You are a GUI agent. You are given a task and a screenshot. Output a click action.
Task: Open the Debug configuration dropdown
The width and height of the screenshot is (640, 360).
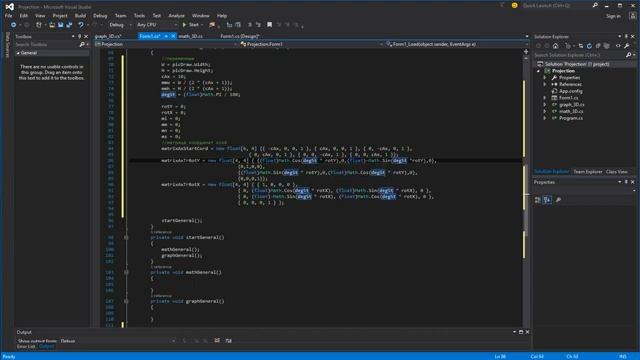[x=120, y=25]
